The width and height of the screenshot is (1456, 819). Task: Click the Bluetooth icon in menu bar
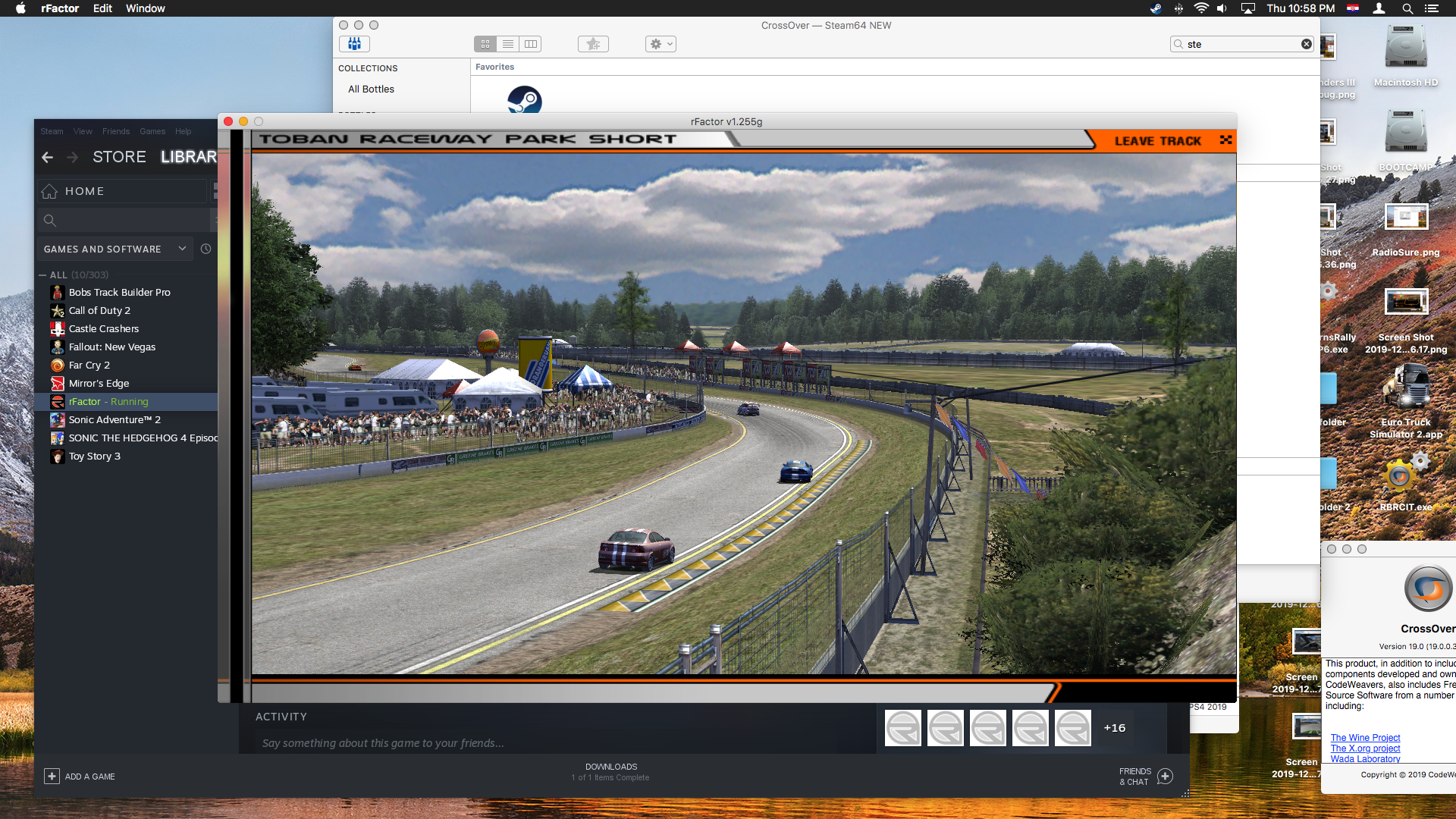[1178, 8]
